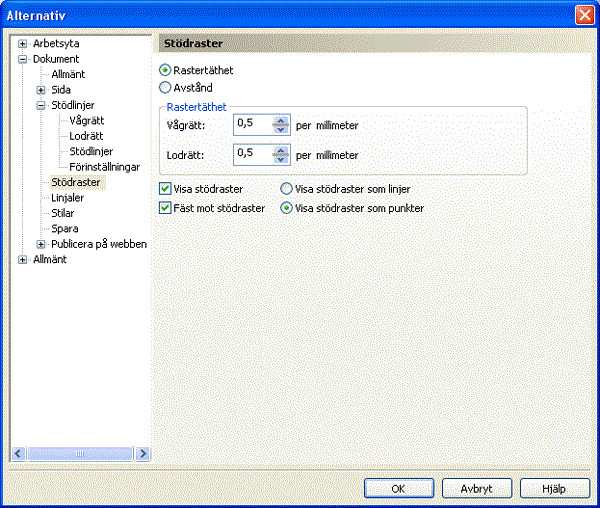
Task: Choose Visa stödraster som linjer
Action: [x=287, y=188]
